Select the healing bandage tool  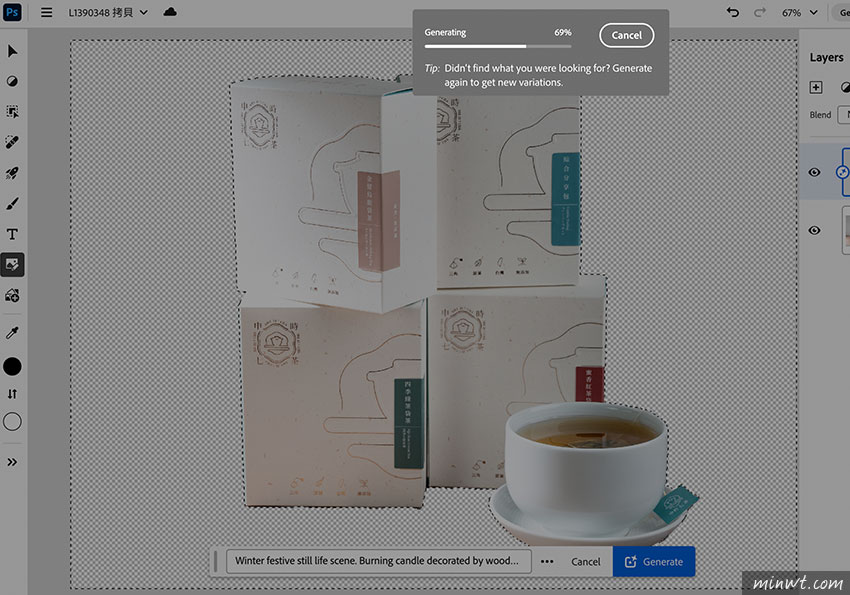pyautogui.click(x=12, y=142)
